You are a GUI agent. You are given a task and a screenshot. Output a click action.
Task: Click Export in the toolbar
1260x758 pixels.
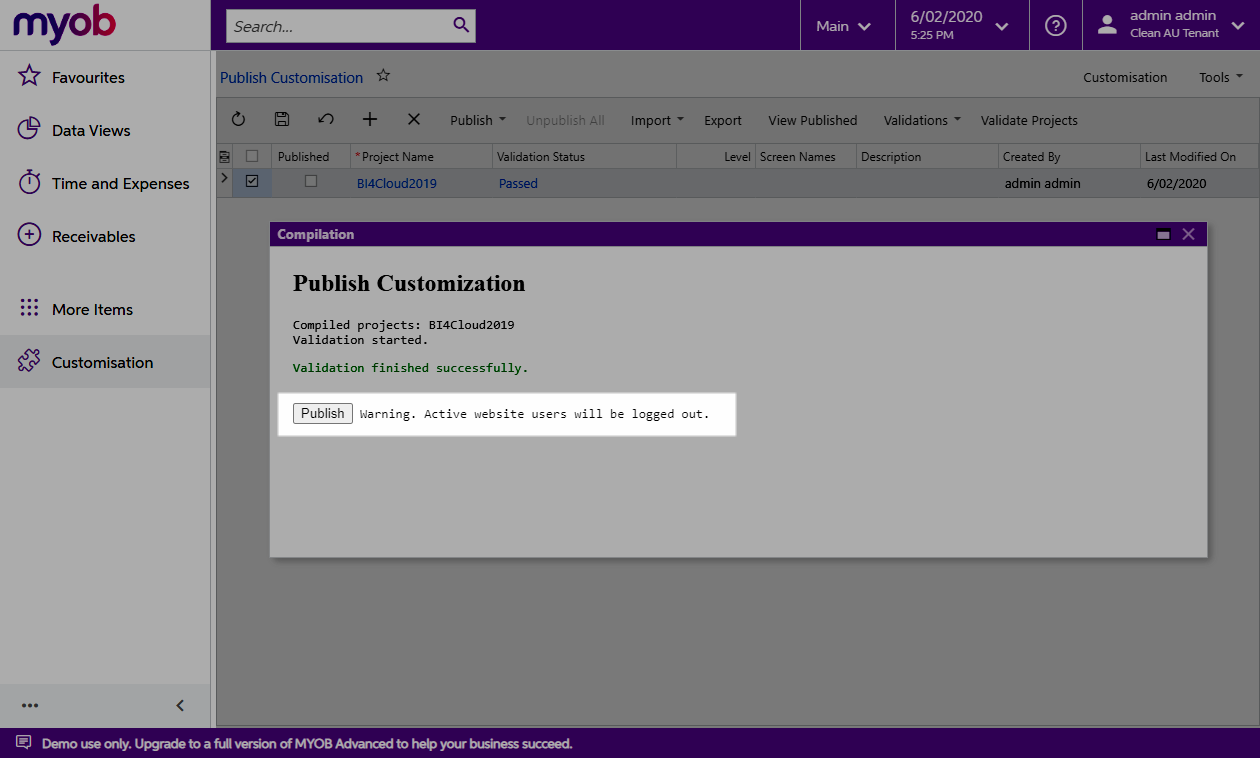click(723, 120)
